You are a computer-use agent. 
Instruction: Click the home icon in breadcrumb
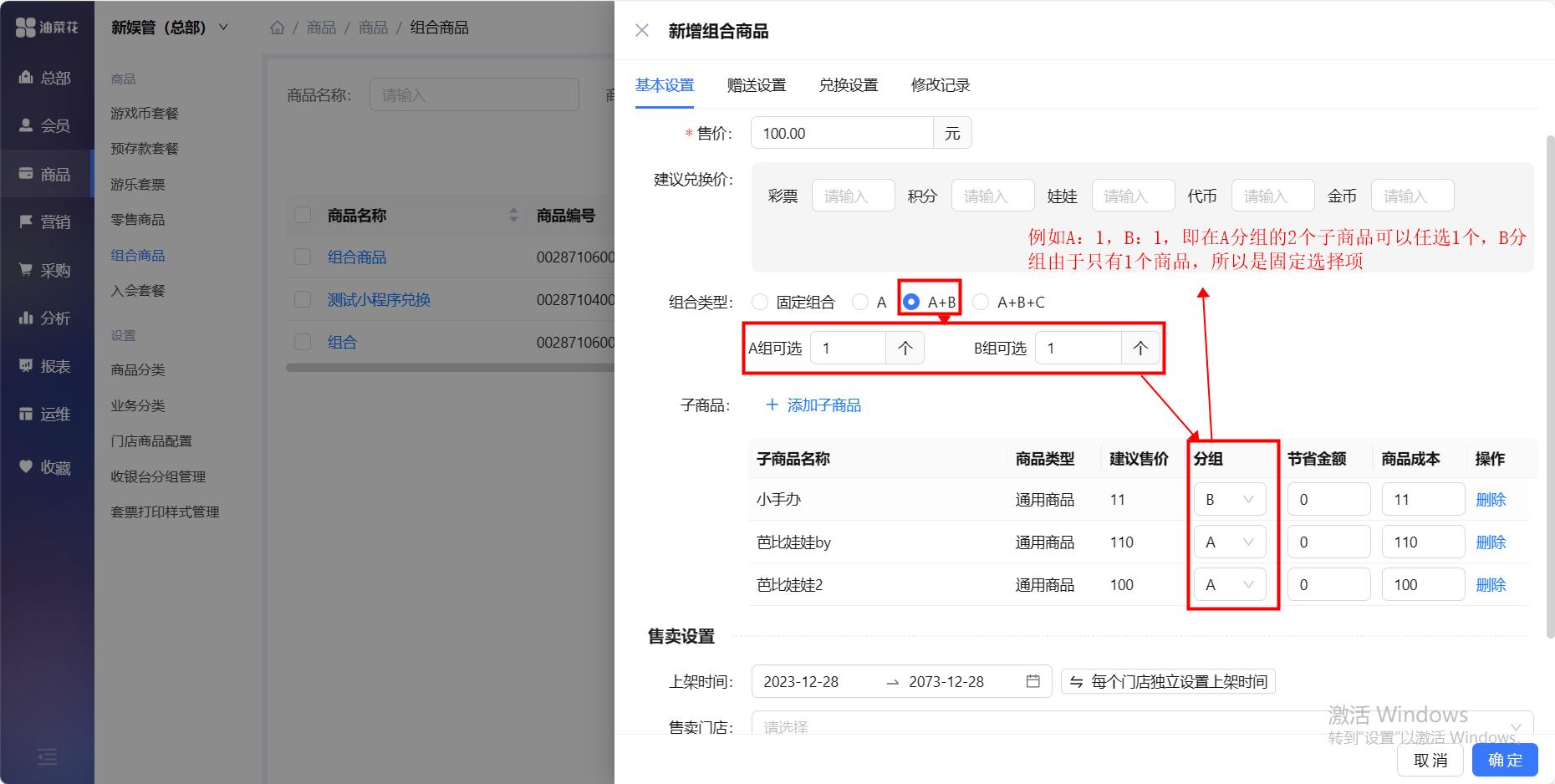click(x=278, y=28)
